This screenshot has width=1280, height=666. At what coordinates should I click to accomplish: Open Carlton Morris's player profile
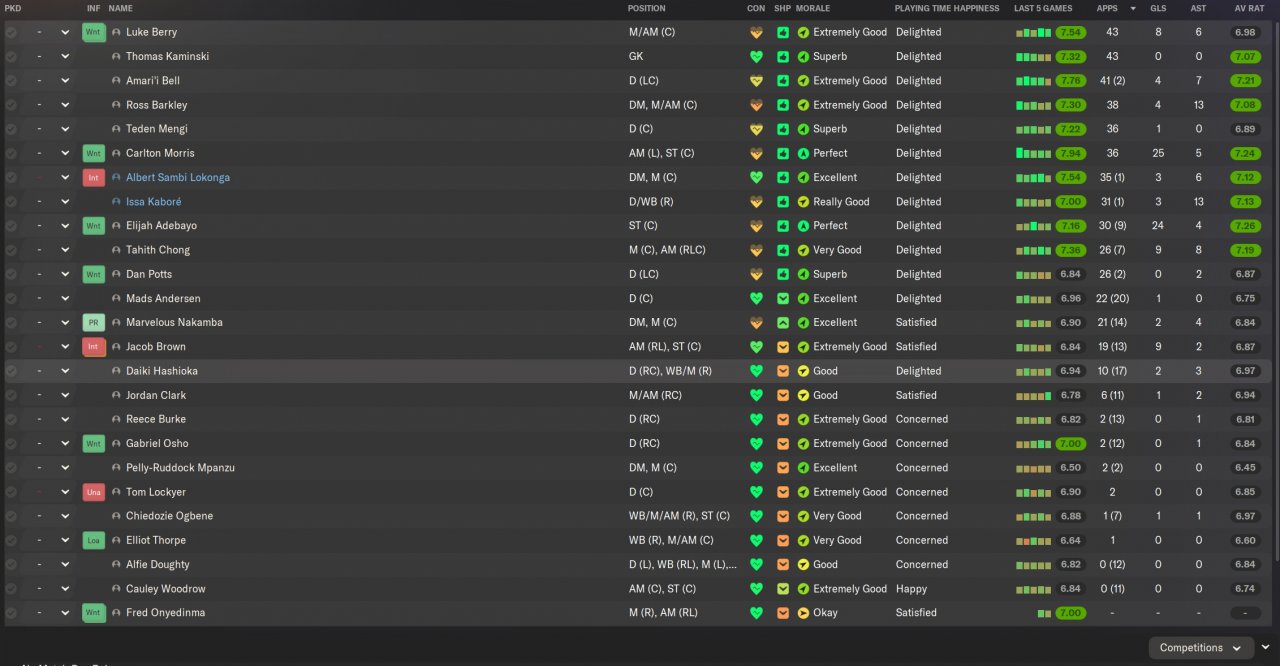[160, 153]
